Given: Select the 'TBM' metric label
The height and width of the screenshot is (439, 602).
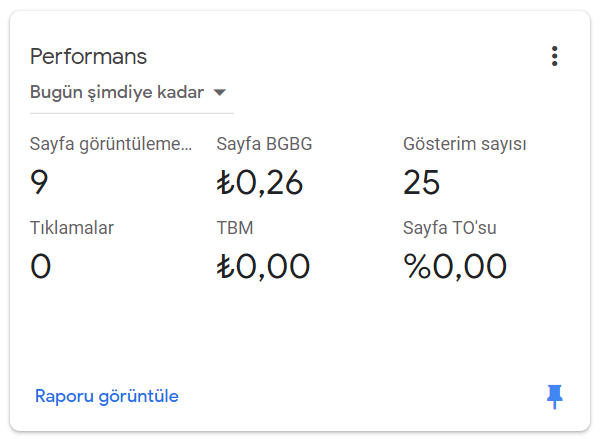Looking at the screenshot, I should pos(235,228).
